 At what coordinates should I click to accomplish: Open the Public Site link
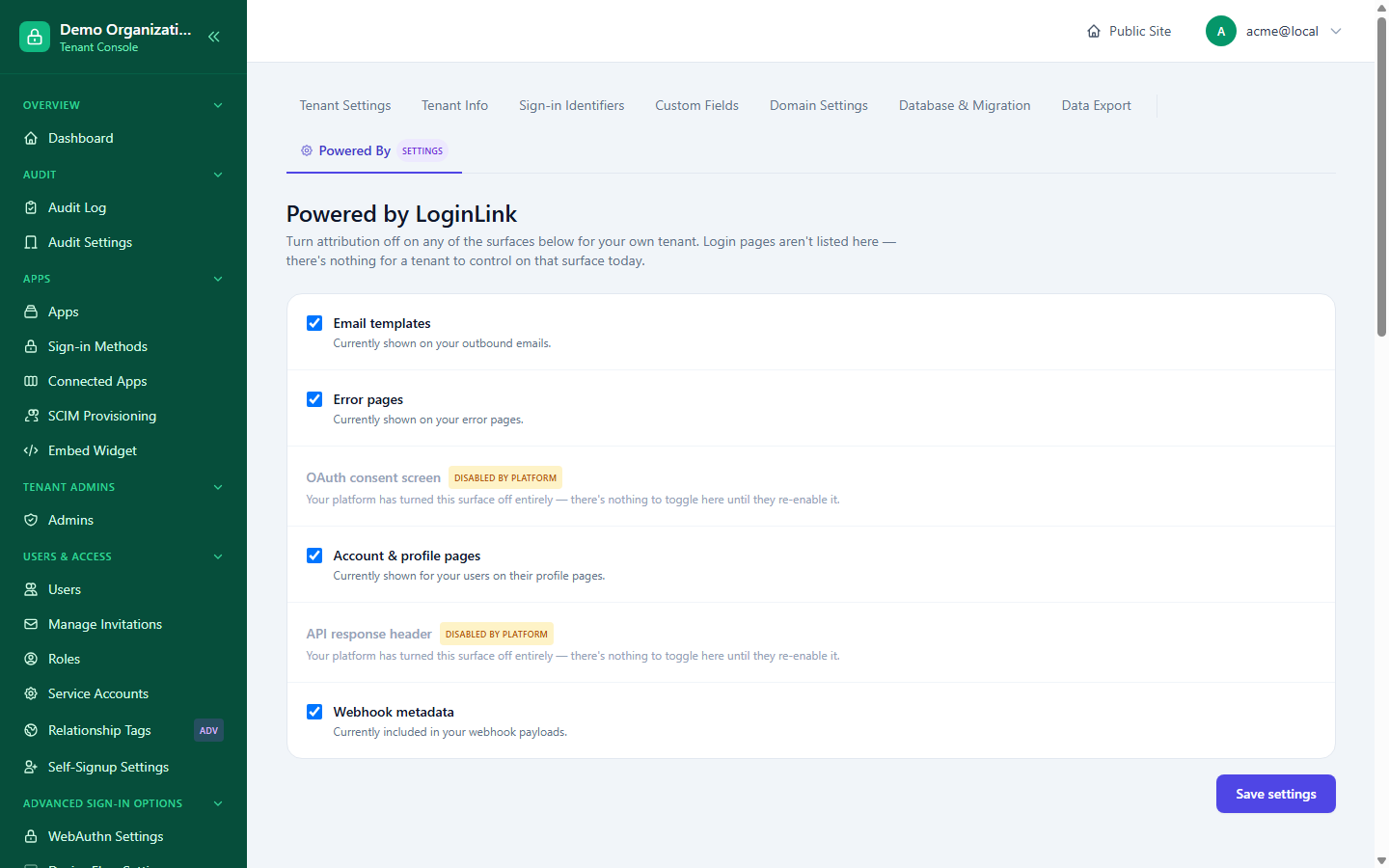coord(1129,31)
